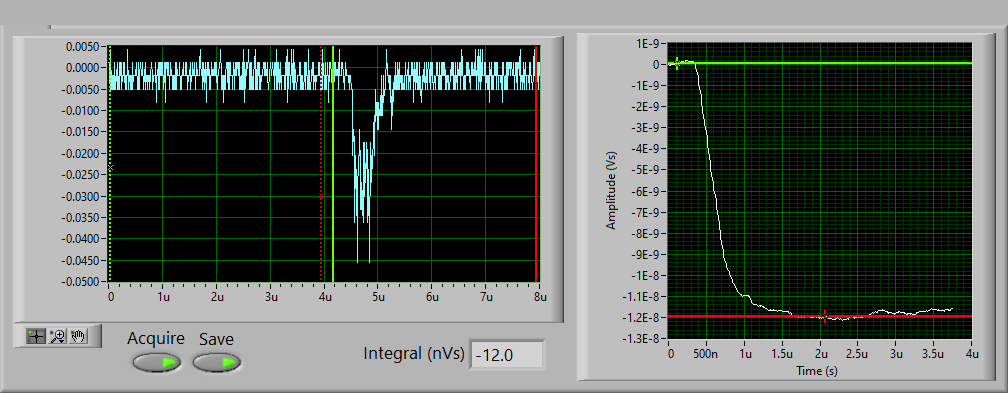Click the Integral (nVs) value field
The image size is (1008, 393).
pyautogui.click(x=507, y=355)
